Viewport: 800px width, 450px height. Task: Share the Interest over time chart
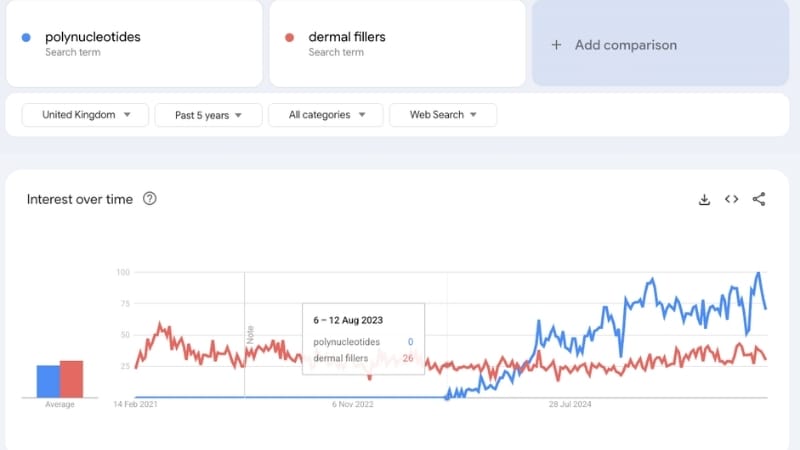tap(759, 199)
